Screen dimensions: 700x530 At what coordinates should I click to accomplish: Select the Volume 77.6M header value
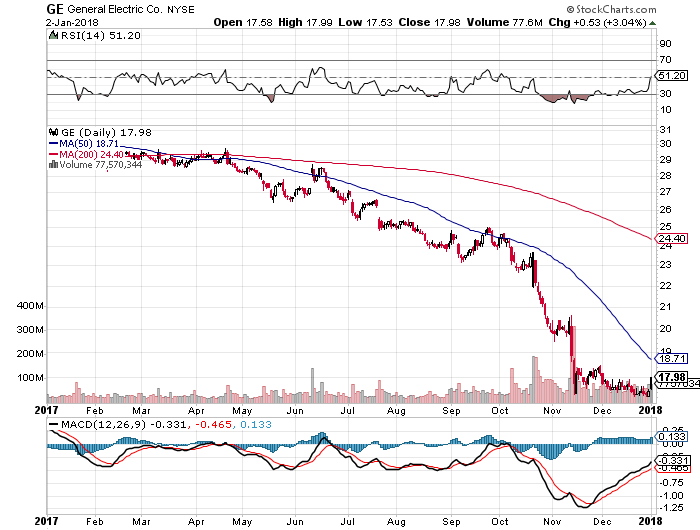point(504,22)
